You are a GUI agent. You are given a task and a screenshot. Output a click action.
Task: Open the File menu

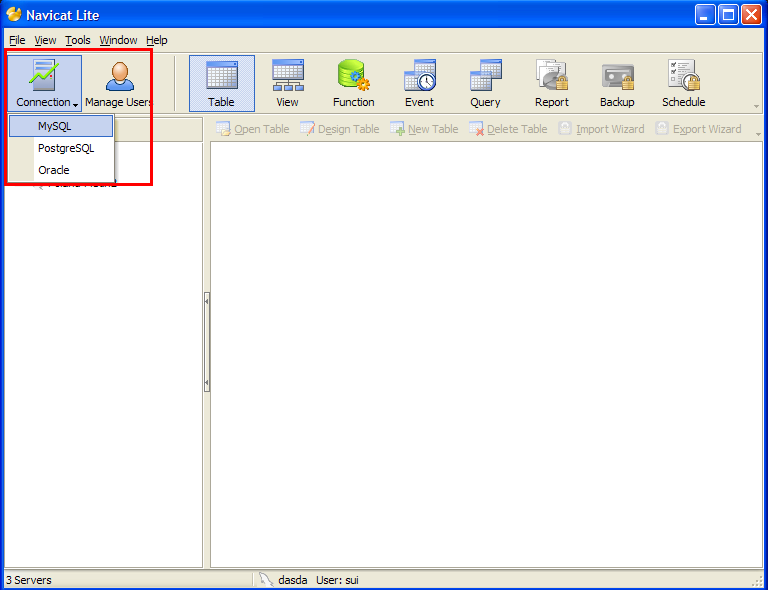point(17,40)
